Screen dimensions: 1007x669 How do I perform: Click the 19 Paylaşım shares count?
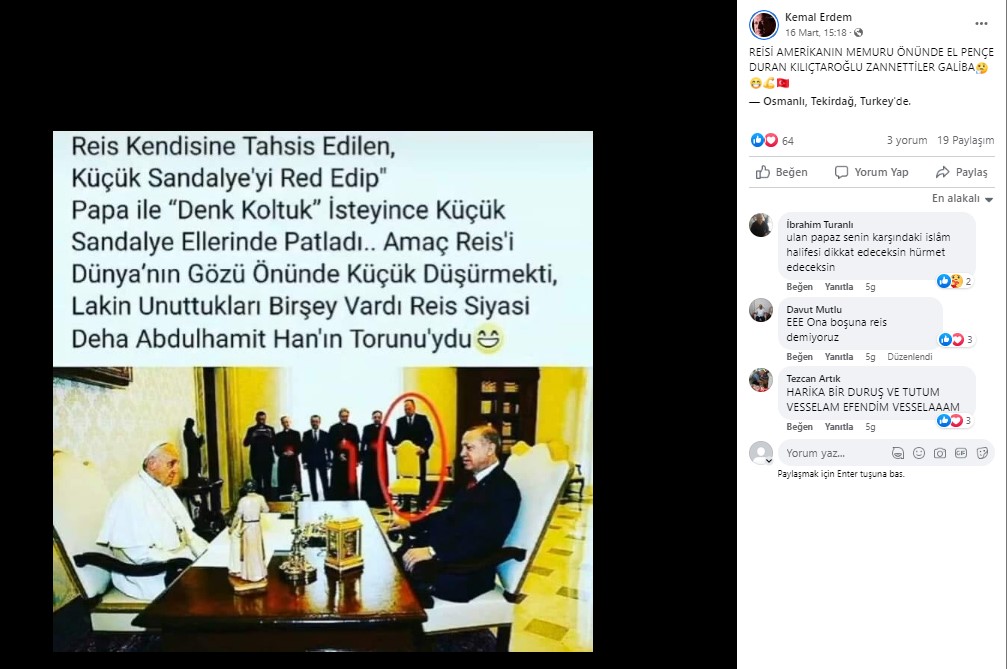(965, 140)
